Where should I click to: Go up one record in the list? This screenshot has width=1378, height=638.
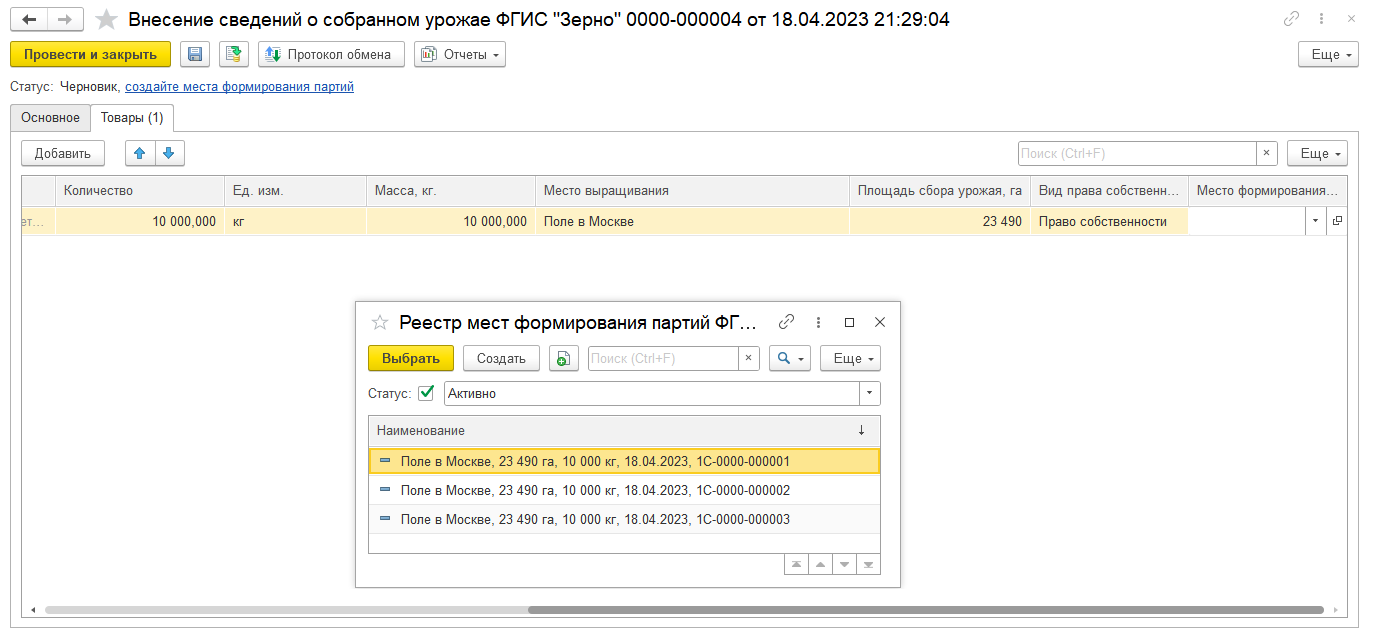(x=820, y=564)
